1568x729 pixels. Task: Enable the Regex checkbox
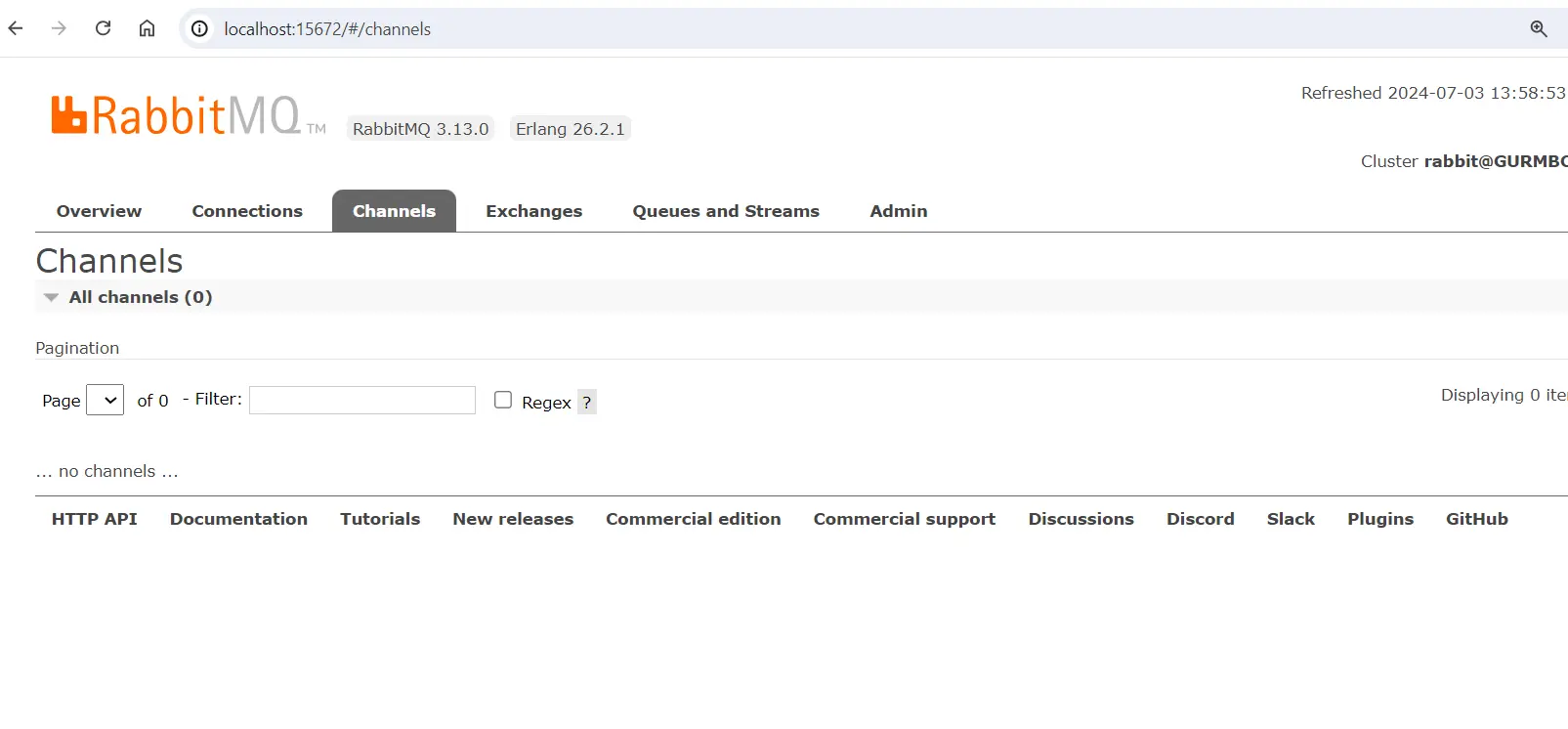click(x=503, y=400)
